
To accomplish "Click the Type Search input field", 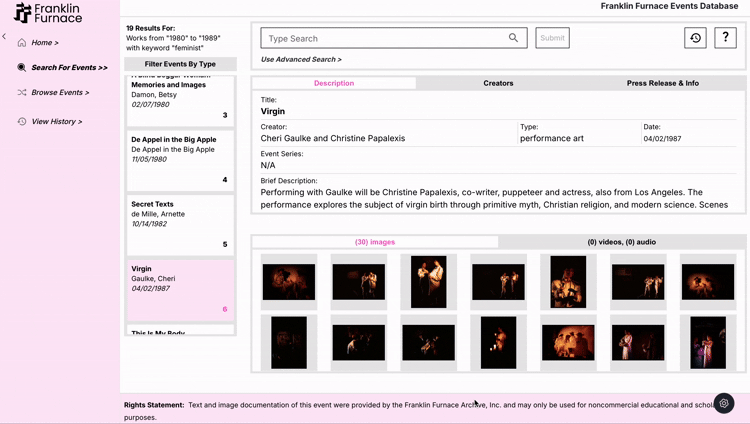I will pos(385,38).
